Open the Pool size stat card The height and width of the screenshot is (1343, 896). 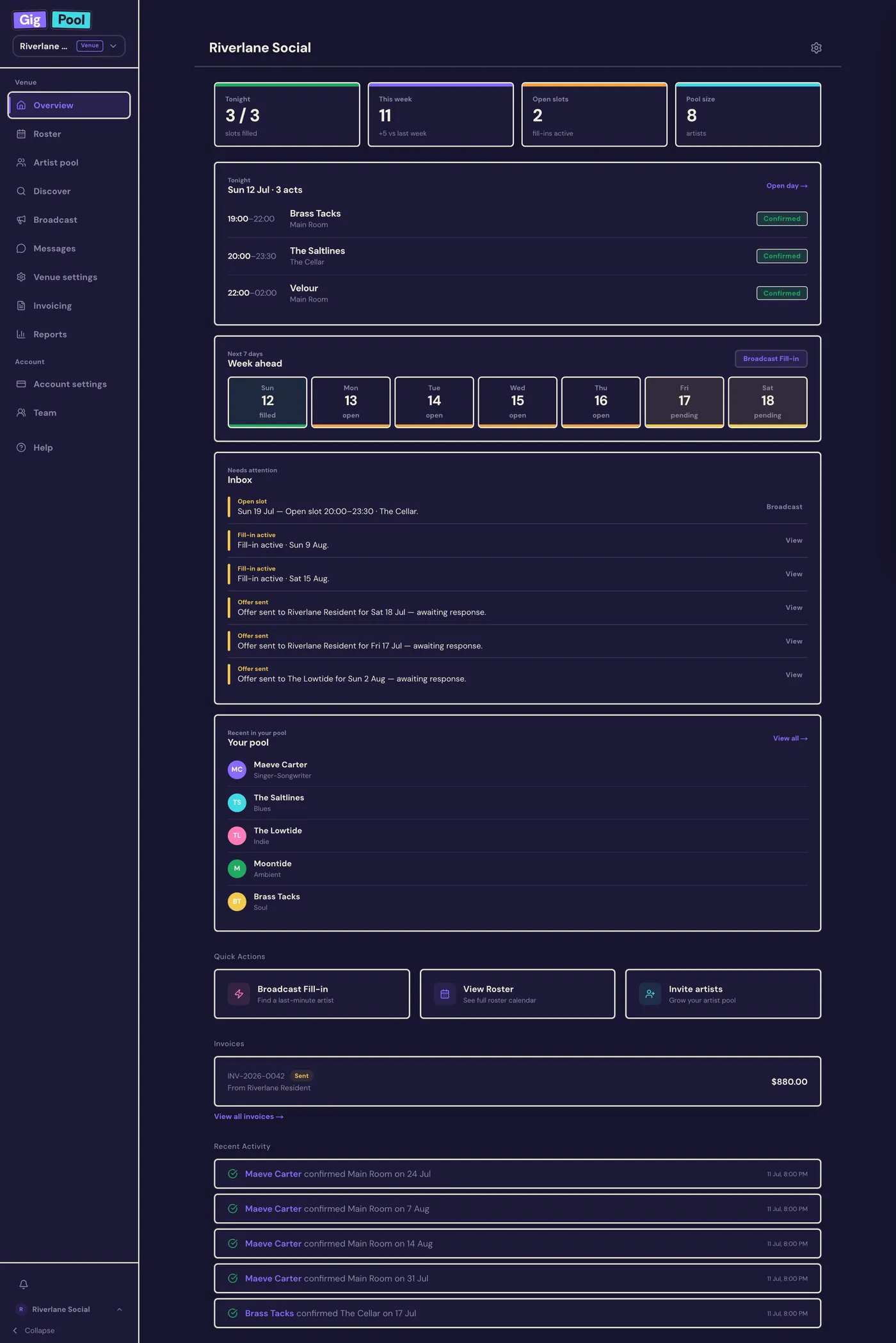pyautogui.click(x=748, y=115)
